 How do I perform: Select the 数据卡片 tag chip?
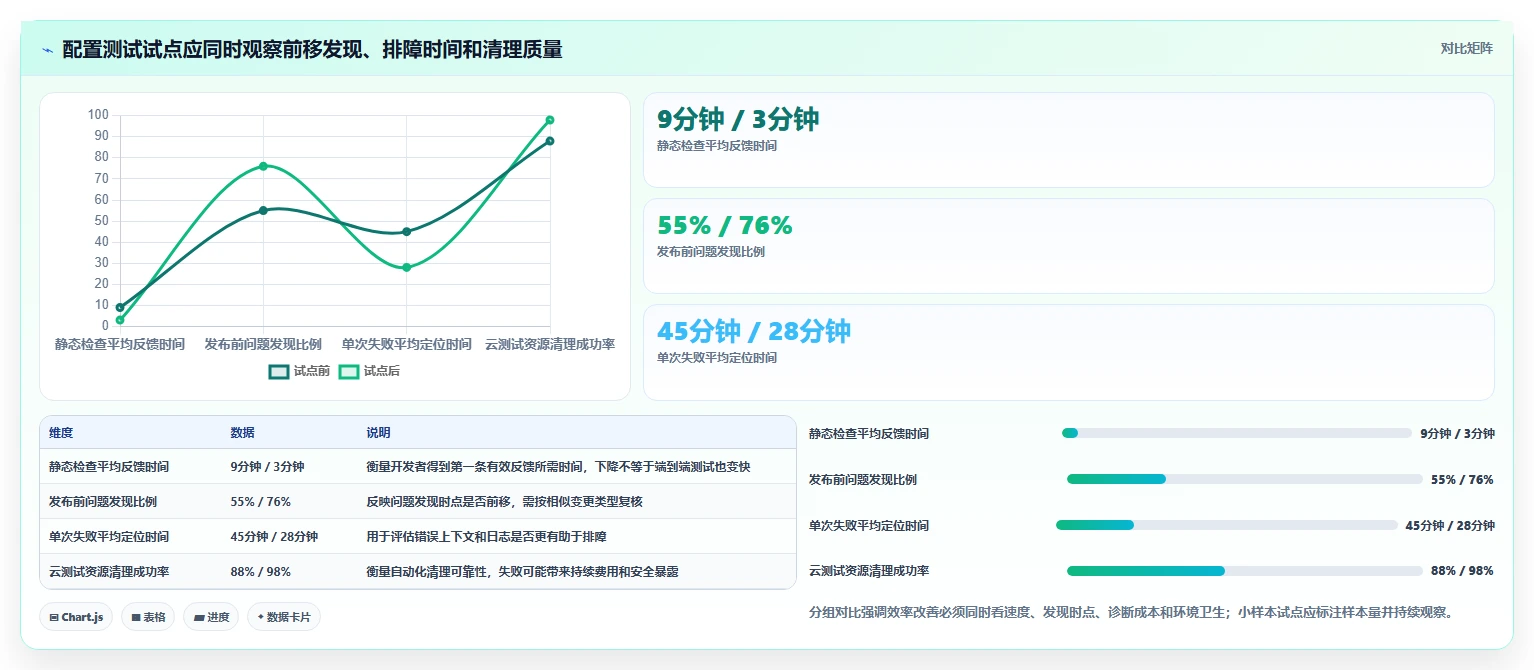[284, 617]
